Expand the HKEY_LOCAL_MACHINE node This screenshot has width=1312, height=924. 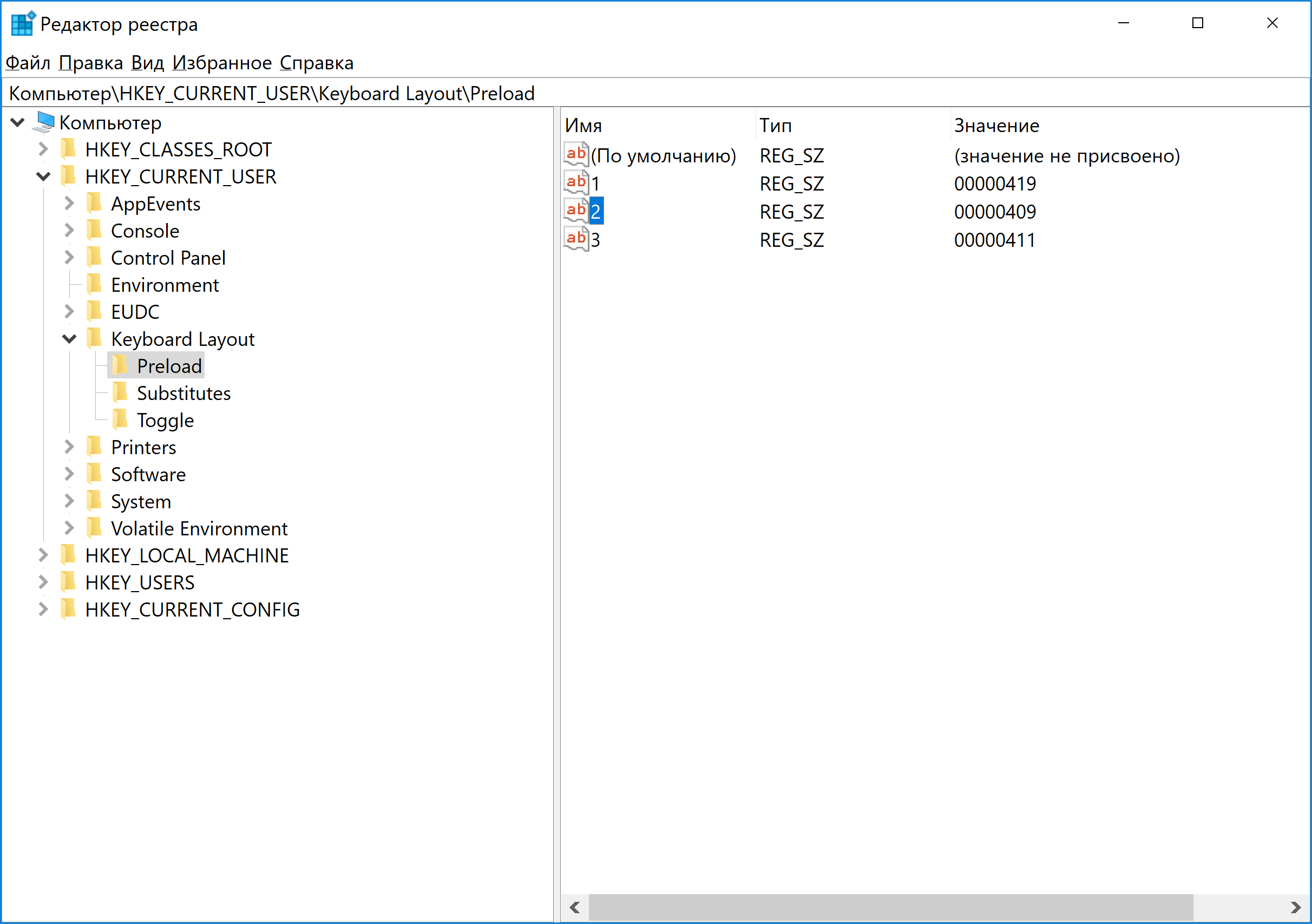(43, 555)
